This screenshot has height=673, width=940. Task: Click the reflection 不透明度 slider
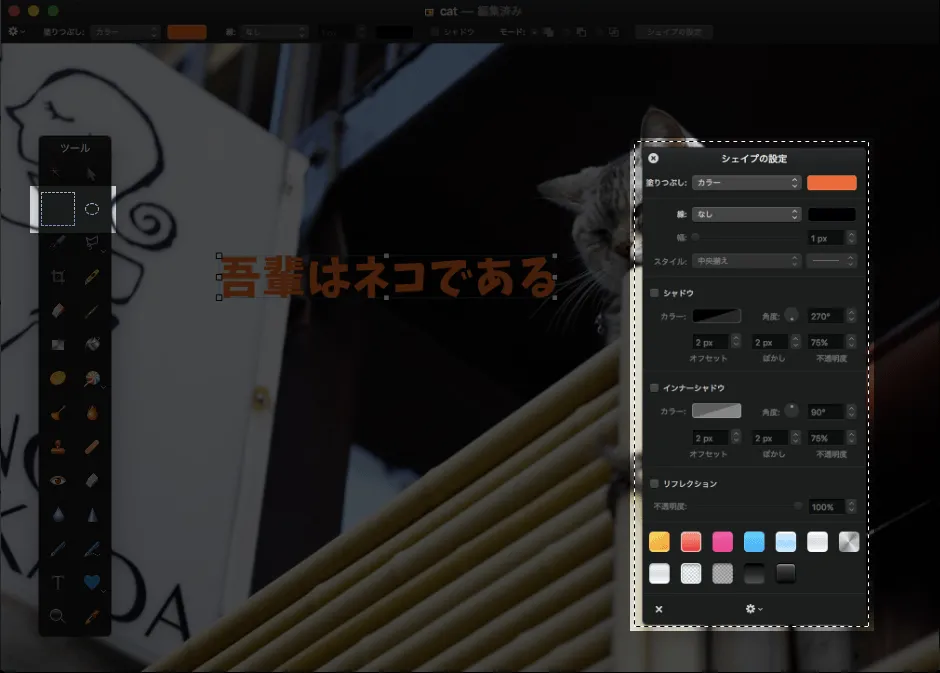coord(746,506)
